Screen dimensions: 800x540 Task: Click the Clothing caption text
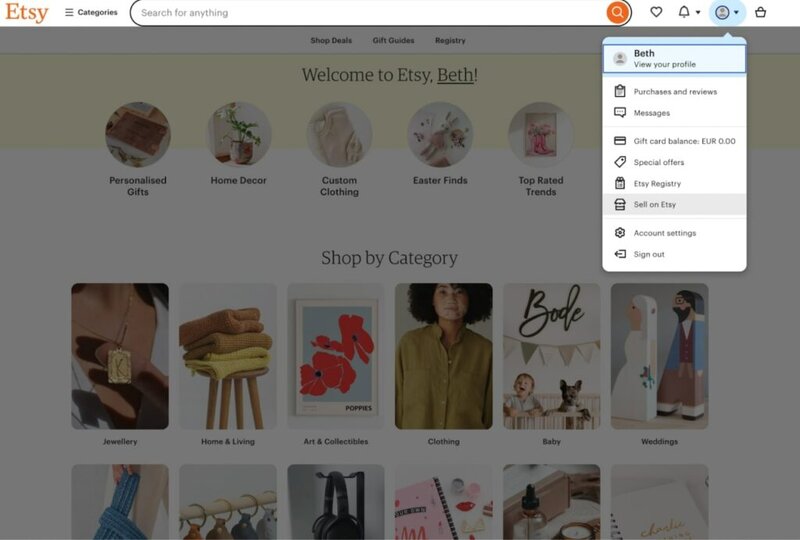coord(444,441)
